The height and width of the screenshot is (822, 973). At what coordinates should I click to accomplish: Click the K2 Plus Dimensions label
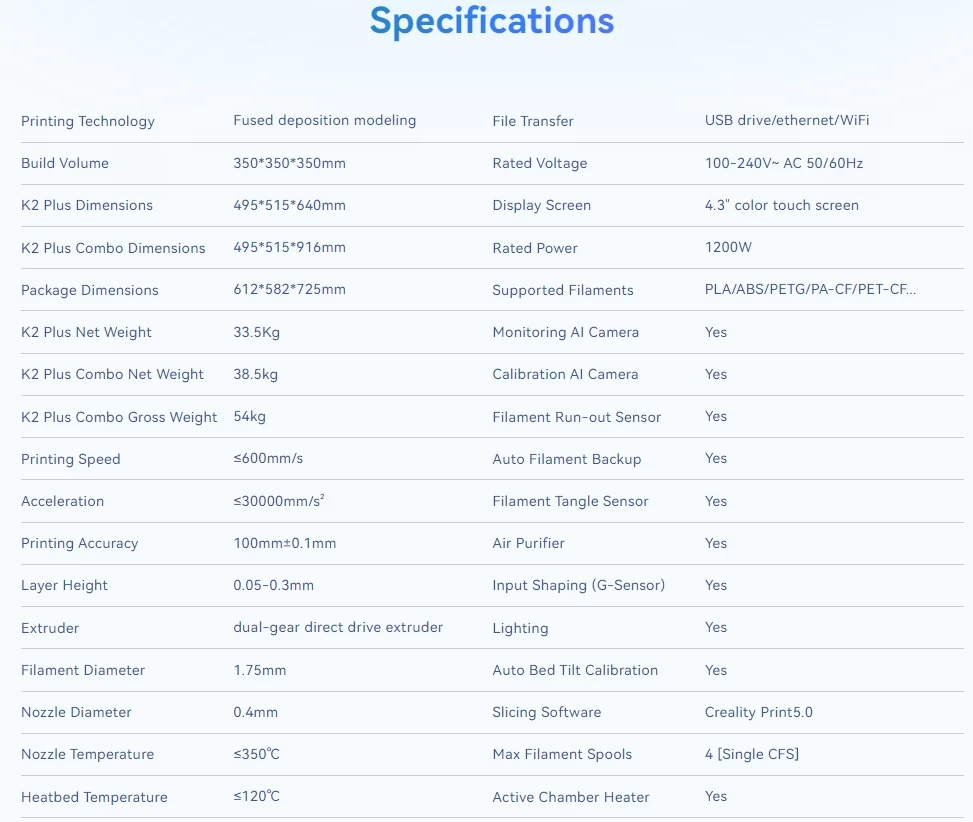pos(87,205)
